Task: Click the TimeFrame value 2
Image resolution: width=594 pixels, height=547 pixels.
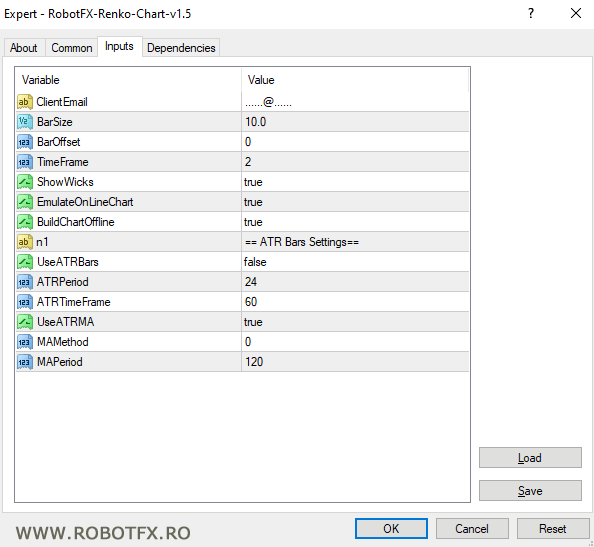Action: coord(248,162)
